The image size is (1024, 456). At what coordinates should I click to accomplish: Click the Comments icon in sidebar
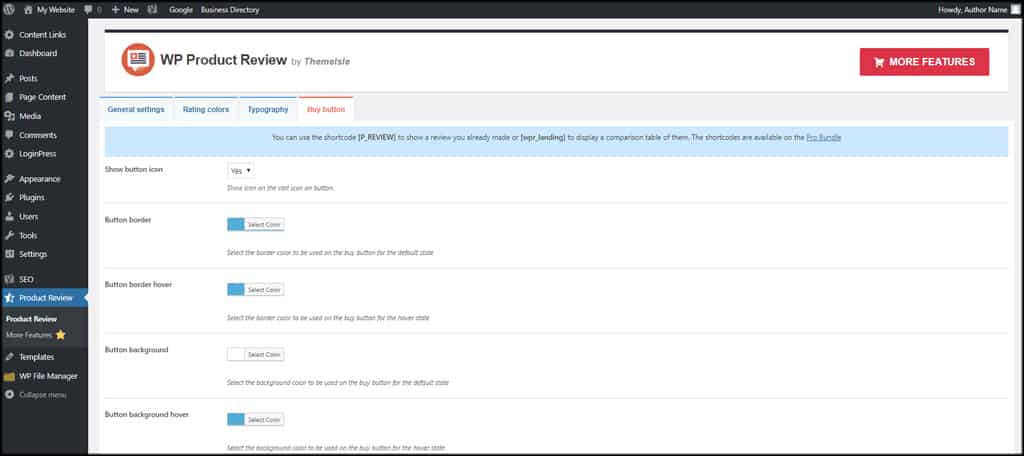click(x=9, y=135)
